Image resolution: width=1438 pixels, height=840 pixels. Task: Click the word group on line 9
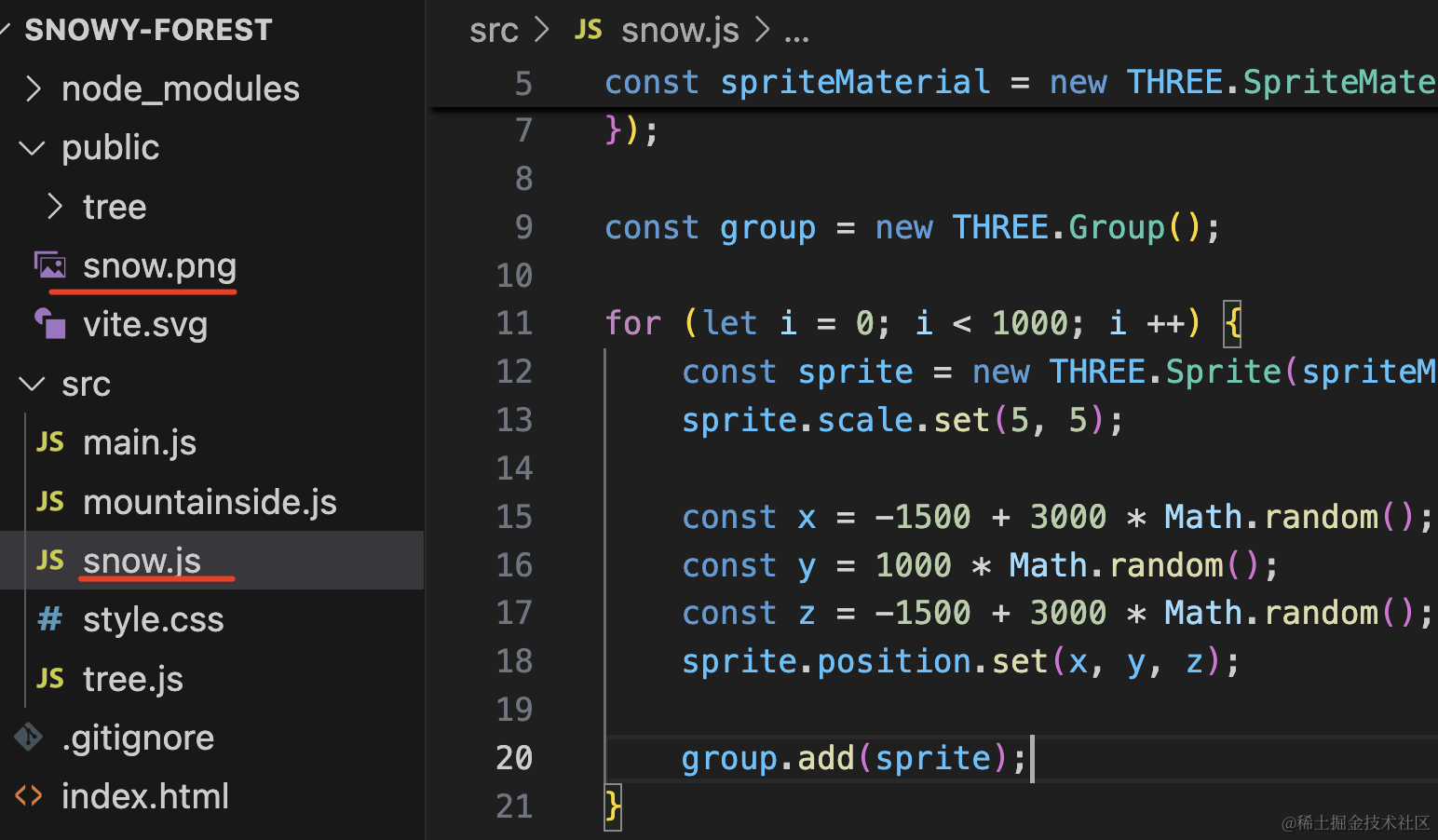[x=768, y=228]
